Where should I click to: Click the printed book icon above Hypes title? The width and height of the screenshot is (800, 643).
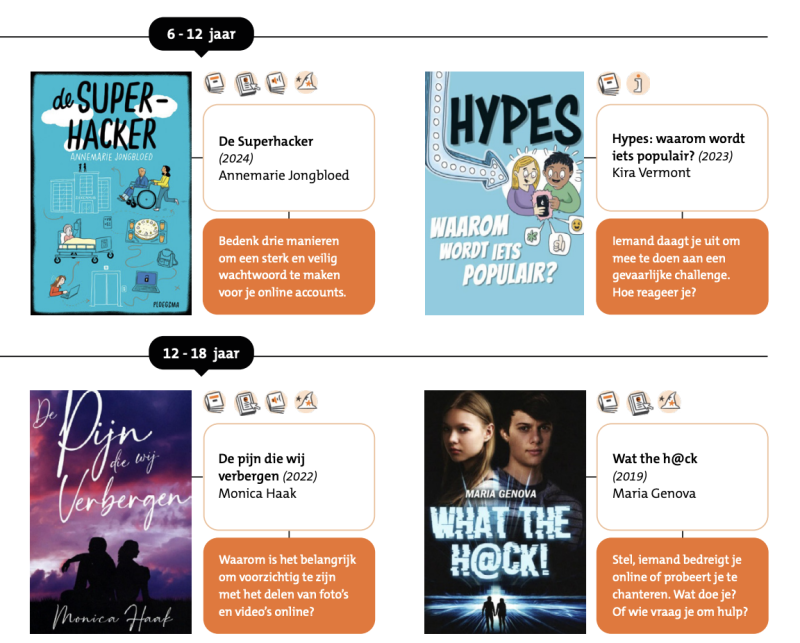point(609,83)
